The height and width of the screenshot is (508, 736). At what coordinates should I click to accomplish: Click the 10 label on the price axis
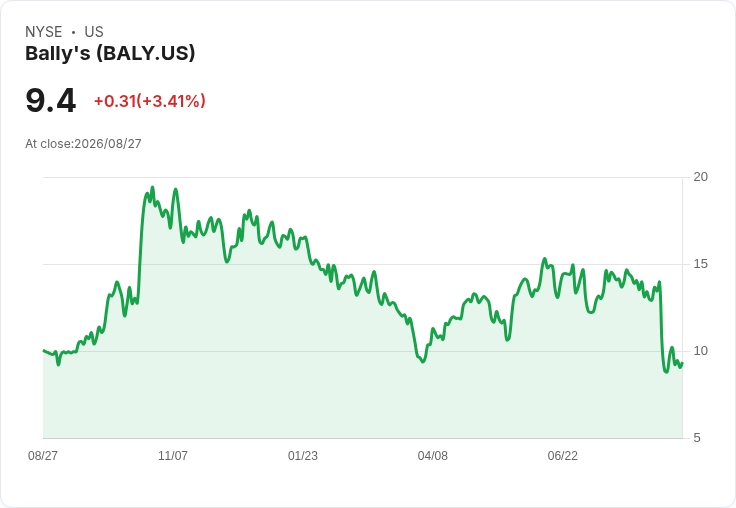coord(700,351)
